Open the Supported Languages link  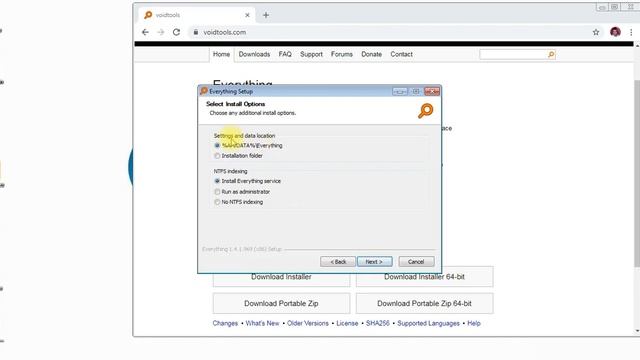429,323
